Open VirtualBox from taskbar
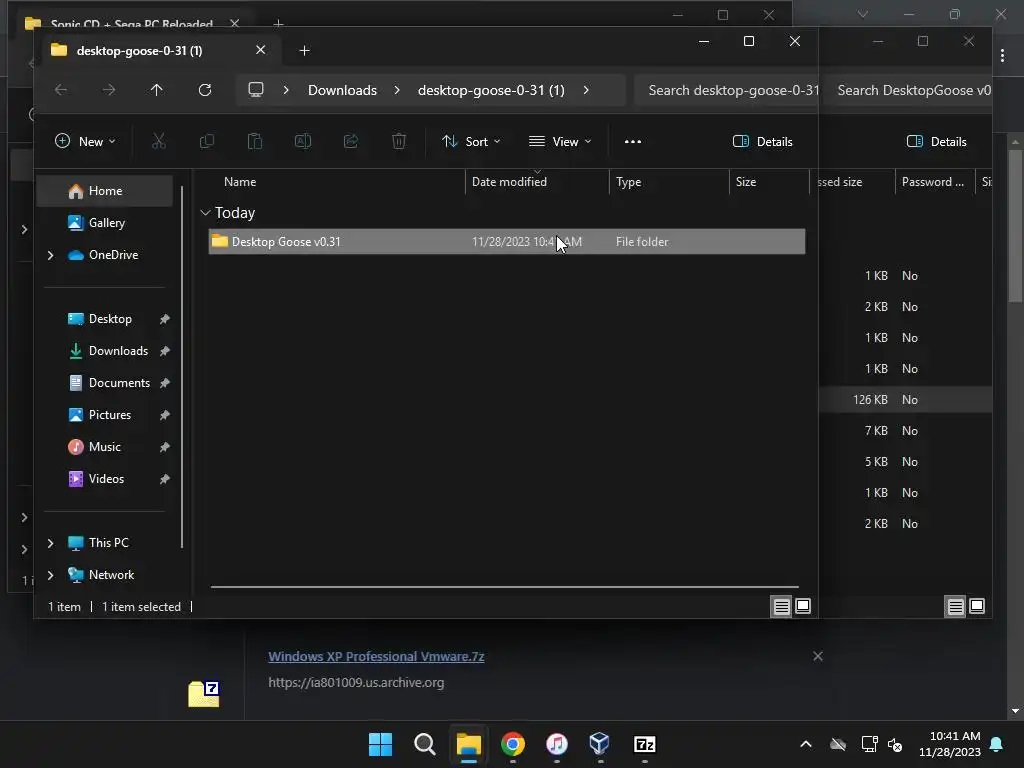 click(x=600, y=744)
